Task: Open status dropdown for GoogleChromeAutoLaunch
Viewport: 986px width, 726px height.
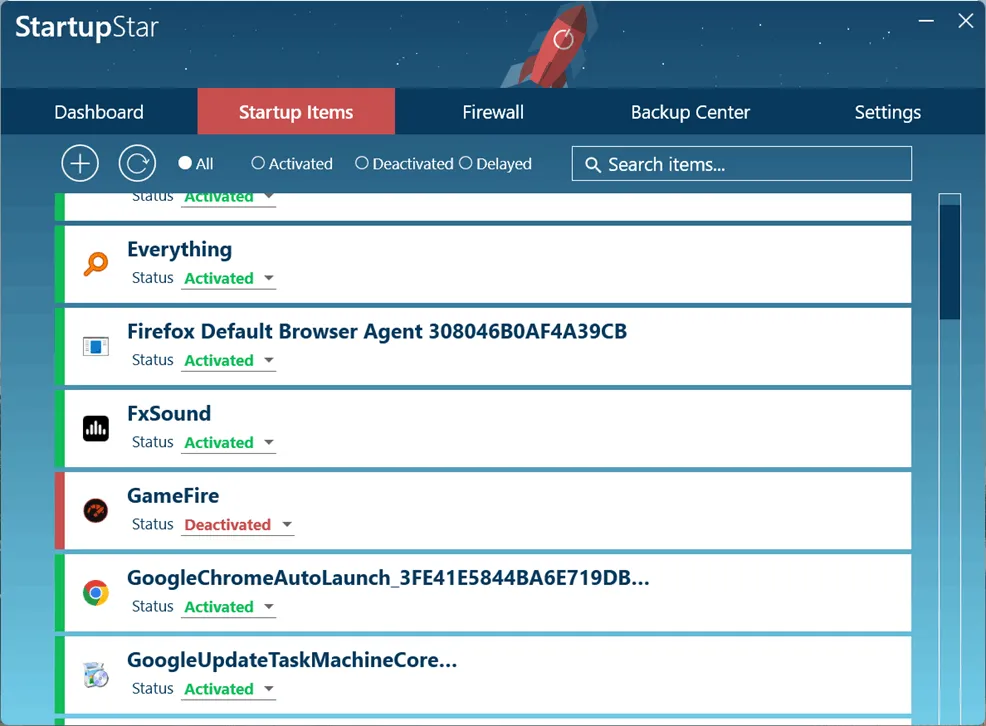Action: 228,607
